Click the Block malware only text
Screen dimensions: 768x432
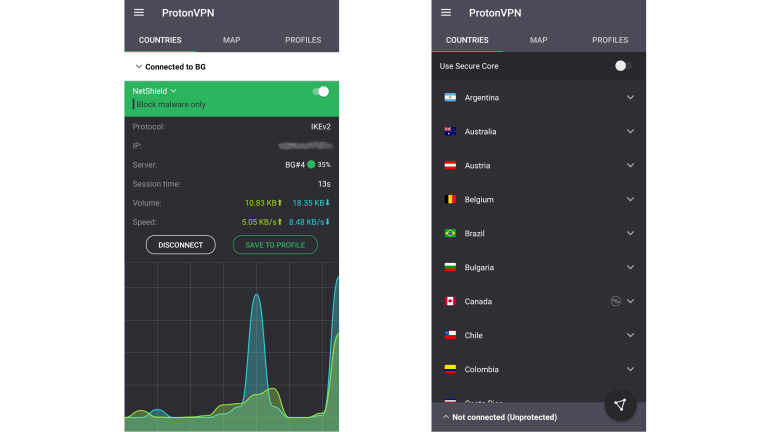coord(171,104)
